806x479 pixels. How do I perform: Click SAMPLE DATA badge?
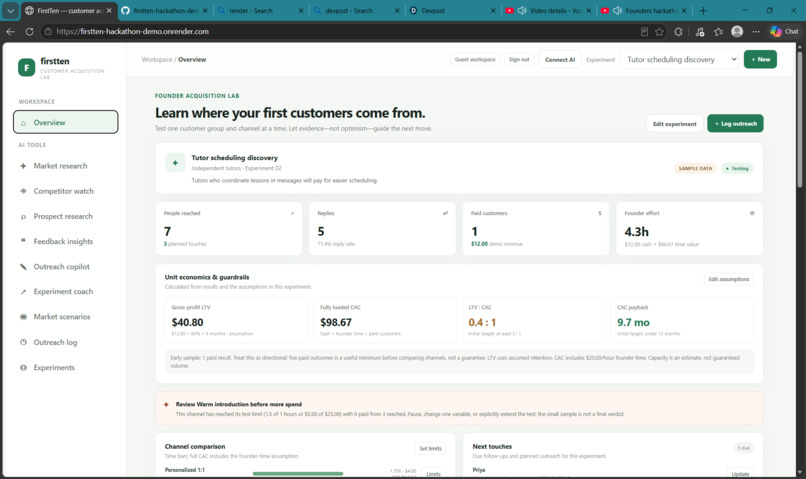pyautogui.click(x=695, y=169)
